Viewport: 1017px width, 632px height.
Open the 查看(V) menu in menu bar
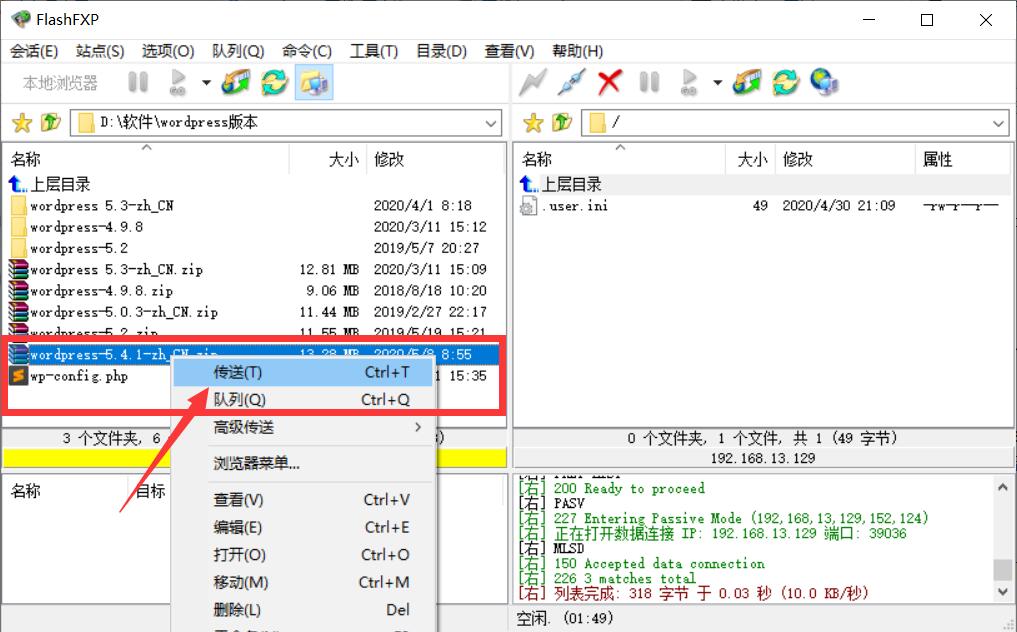click(x=509, y=51)
